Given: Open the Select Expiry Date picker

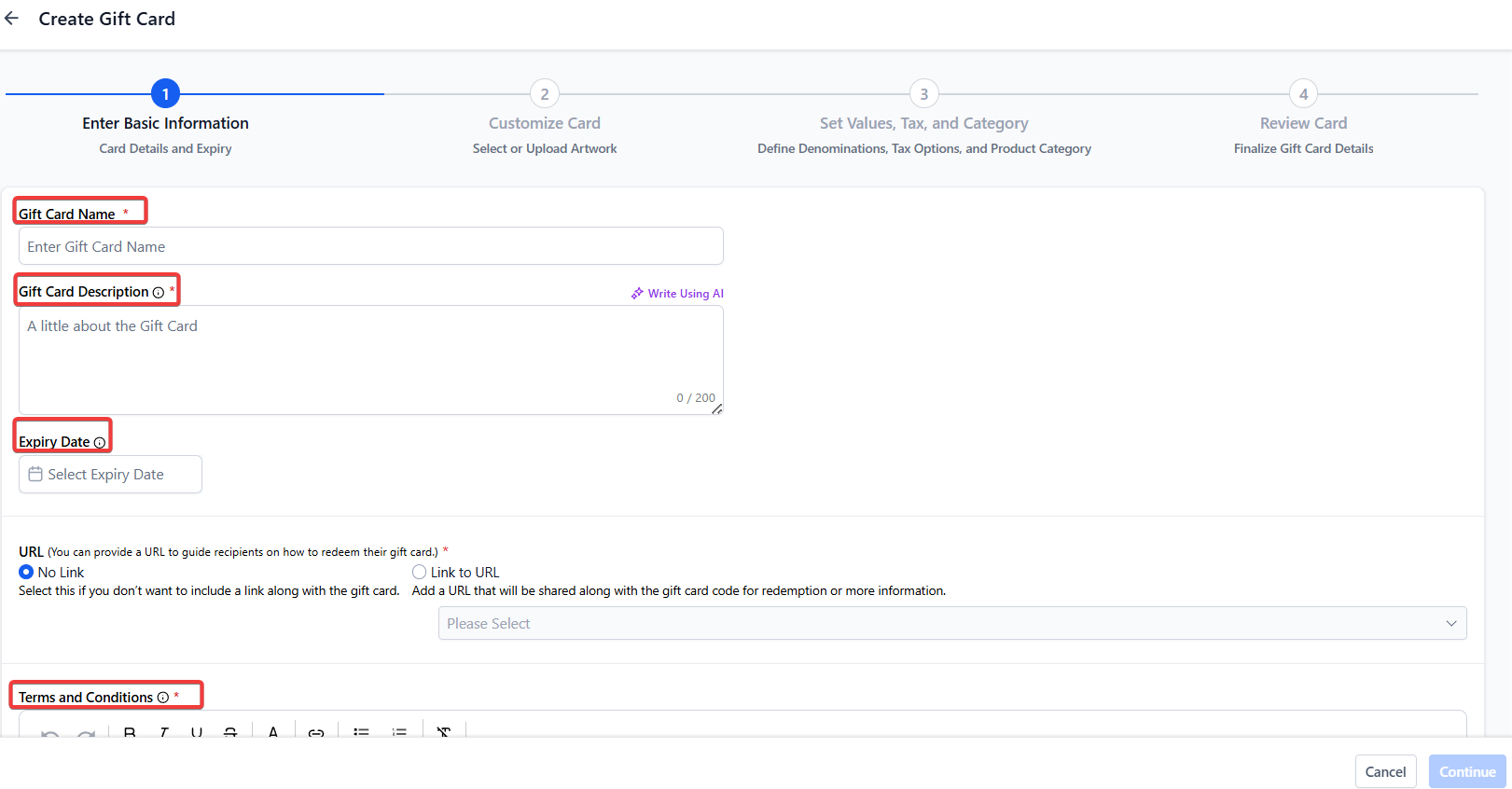Looking at the screenshot, I should coord(110,475).
